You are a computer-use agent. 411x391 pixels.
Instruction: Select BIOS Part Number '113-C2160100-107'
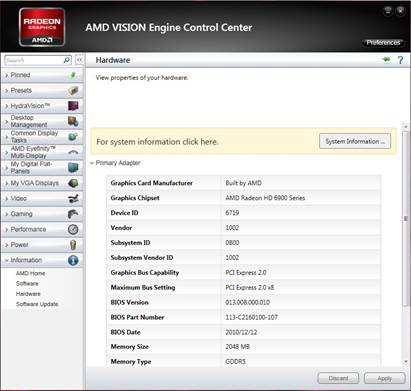pos(251,317)
